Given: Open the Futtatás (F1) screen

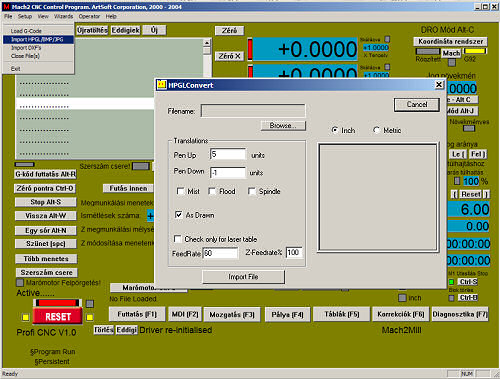Looking at the screenshot, I should 137,314.
